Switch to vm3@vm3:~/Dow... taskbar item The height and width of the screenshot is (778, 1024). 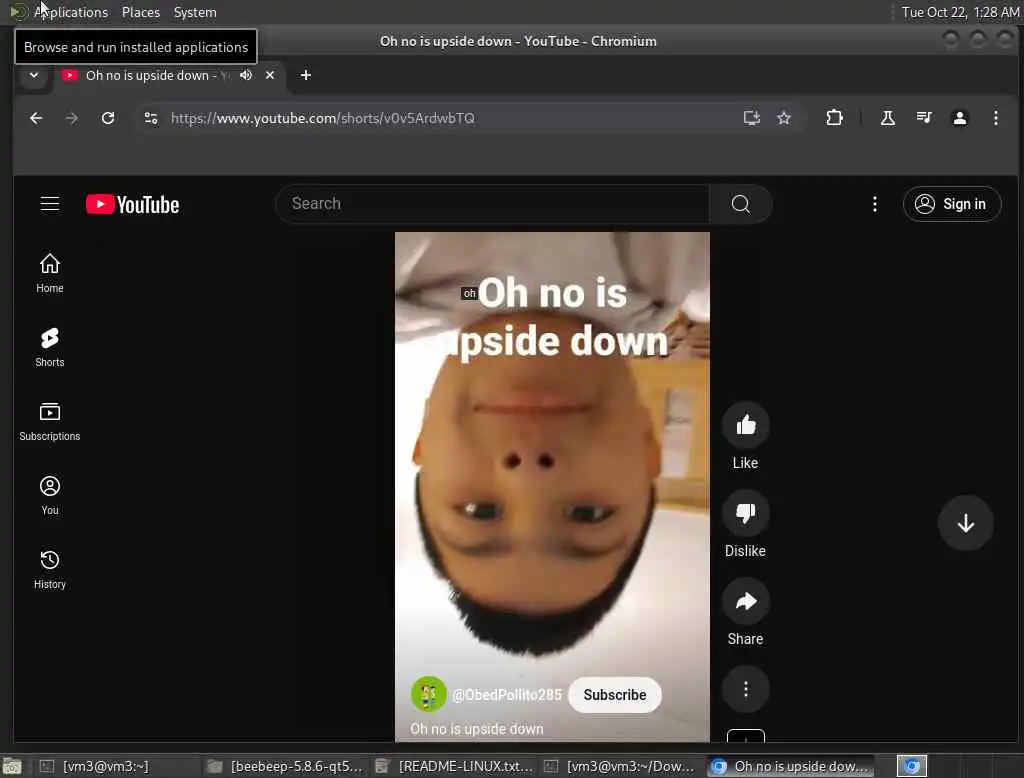[x=620, y=766]
